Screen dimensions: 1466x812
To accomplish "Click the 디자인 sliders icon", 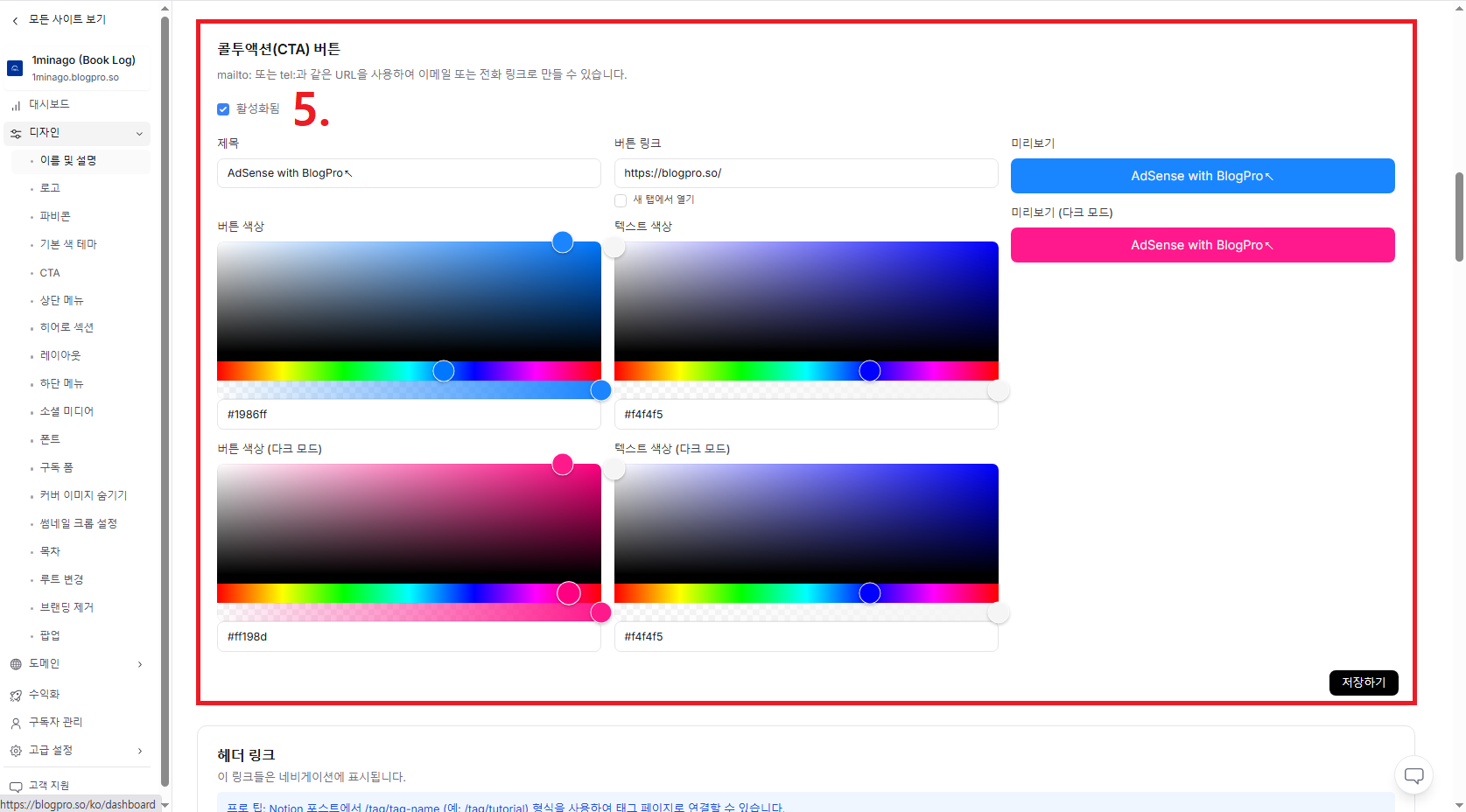I will [16, 133].
